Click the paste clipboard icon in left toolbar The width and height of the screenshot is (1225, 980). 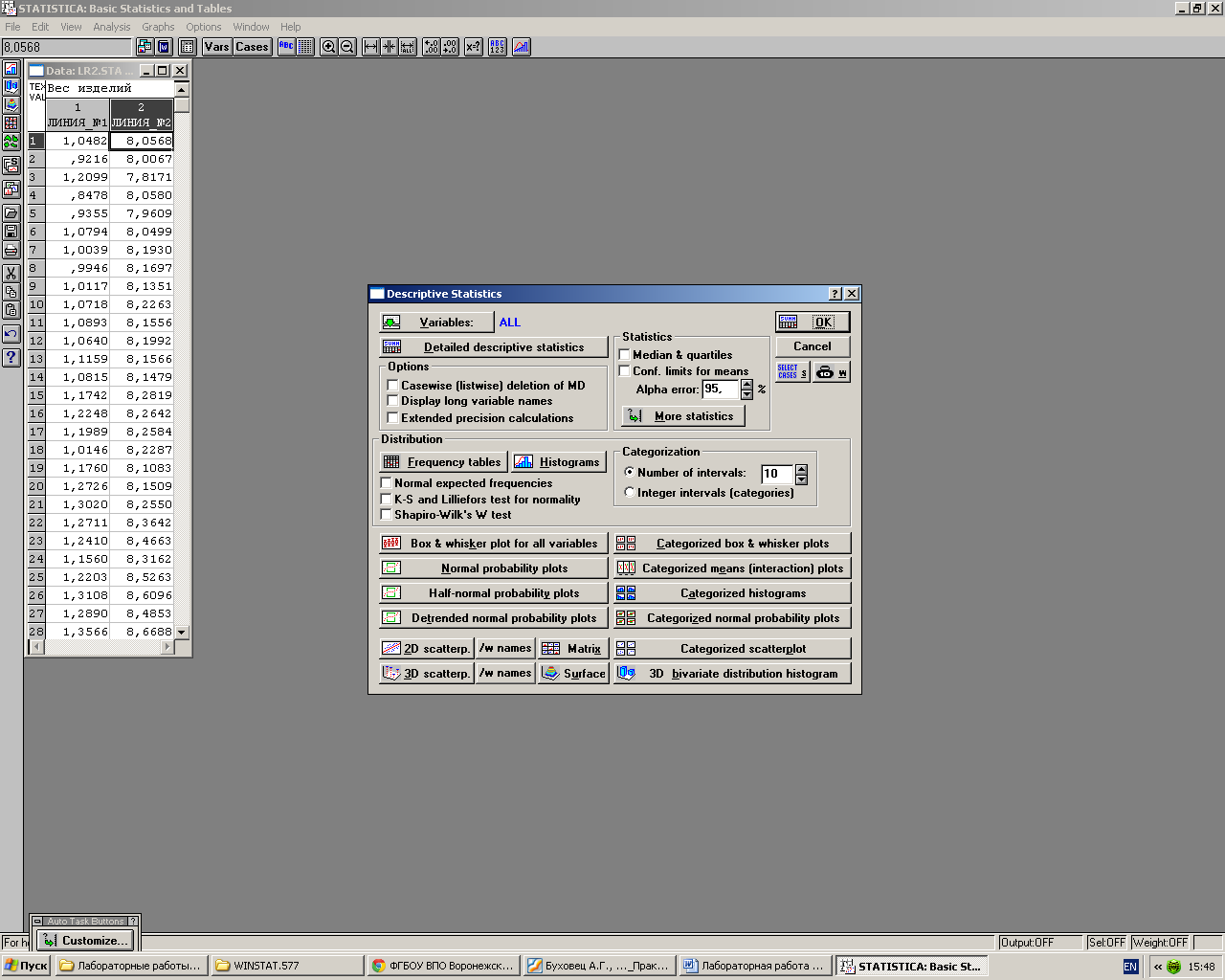(x=11, y=310)
